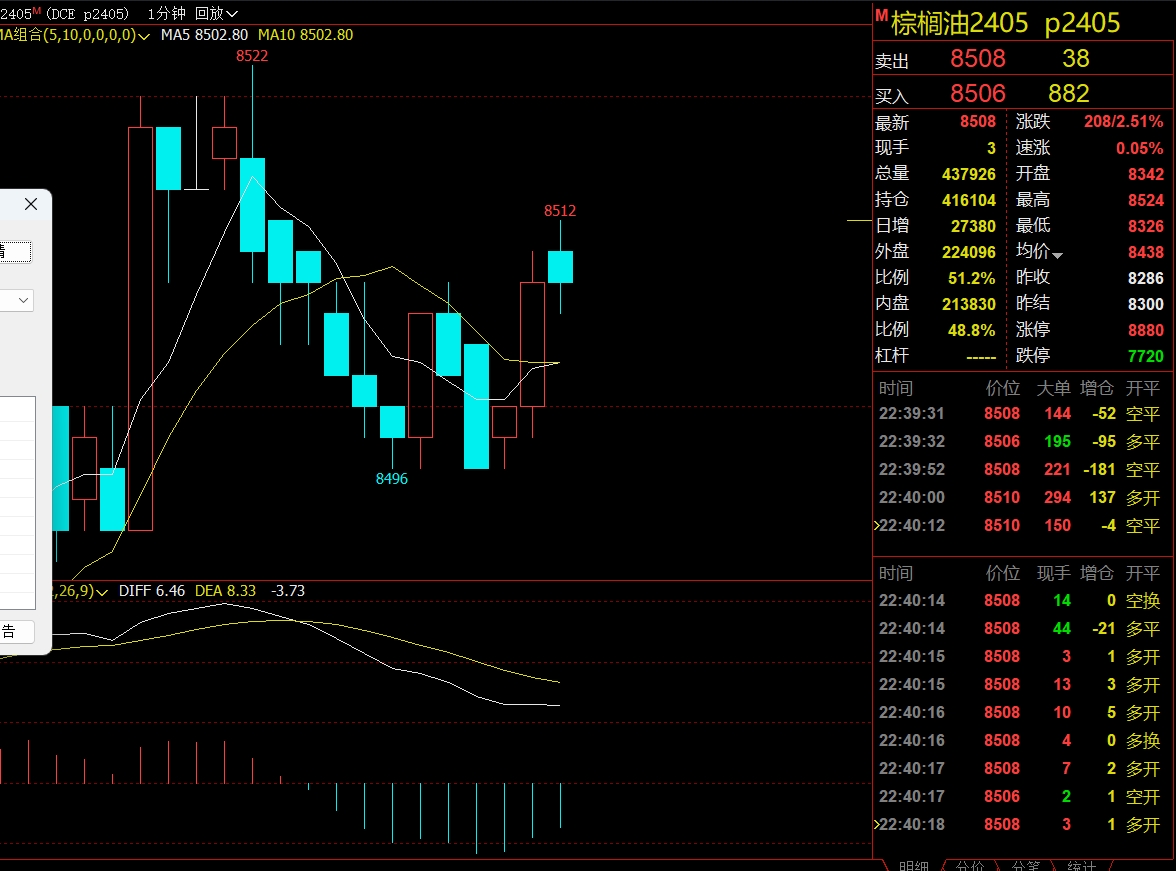Click the 持仓 value 416104

click(x=968, y=200)
